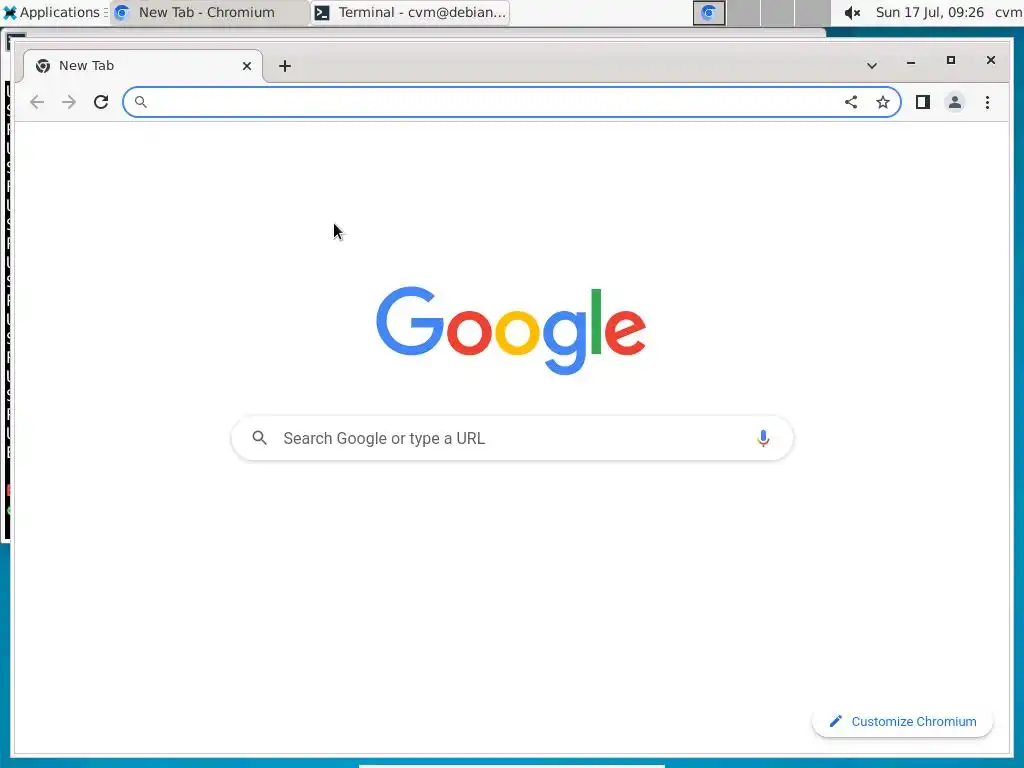The height and width of the screenshot is (768, 1024).
Task: Close the New Tab tab
Action: click(x=247, y=66)
